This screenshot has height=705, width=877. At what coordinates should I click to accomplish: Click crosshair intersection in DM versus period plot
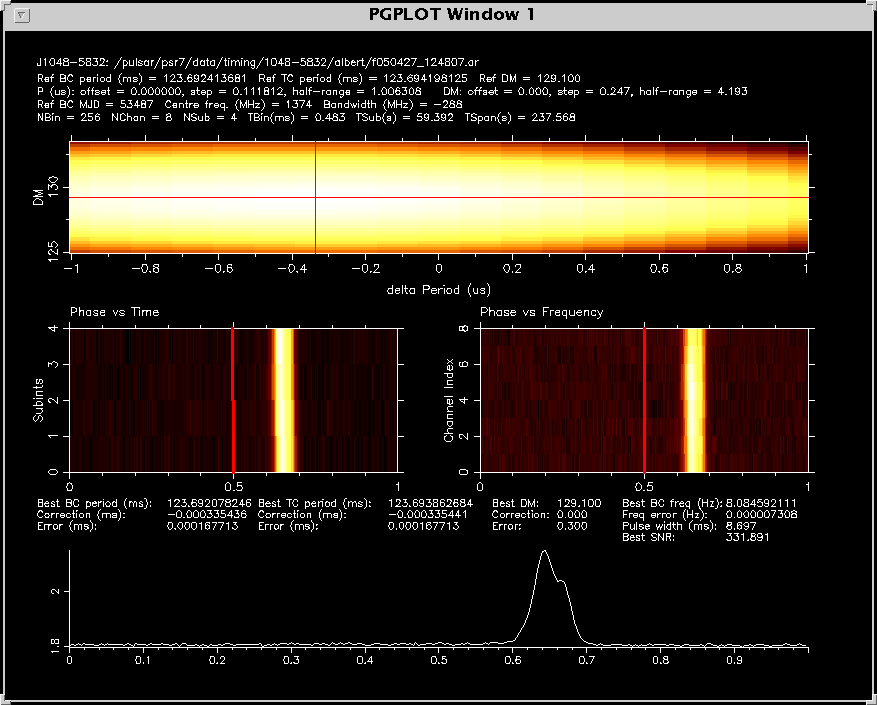click(315, 197)
